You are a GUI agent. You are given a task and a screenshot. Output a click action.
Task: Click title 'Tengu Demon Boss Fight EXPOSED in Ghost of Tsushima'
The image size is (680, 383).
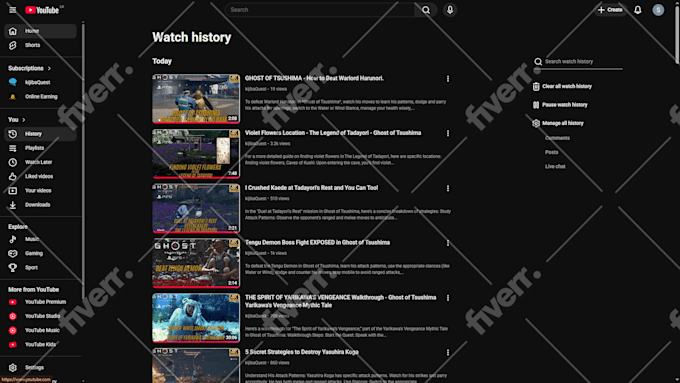(317, 243)
